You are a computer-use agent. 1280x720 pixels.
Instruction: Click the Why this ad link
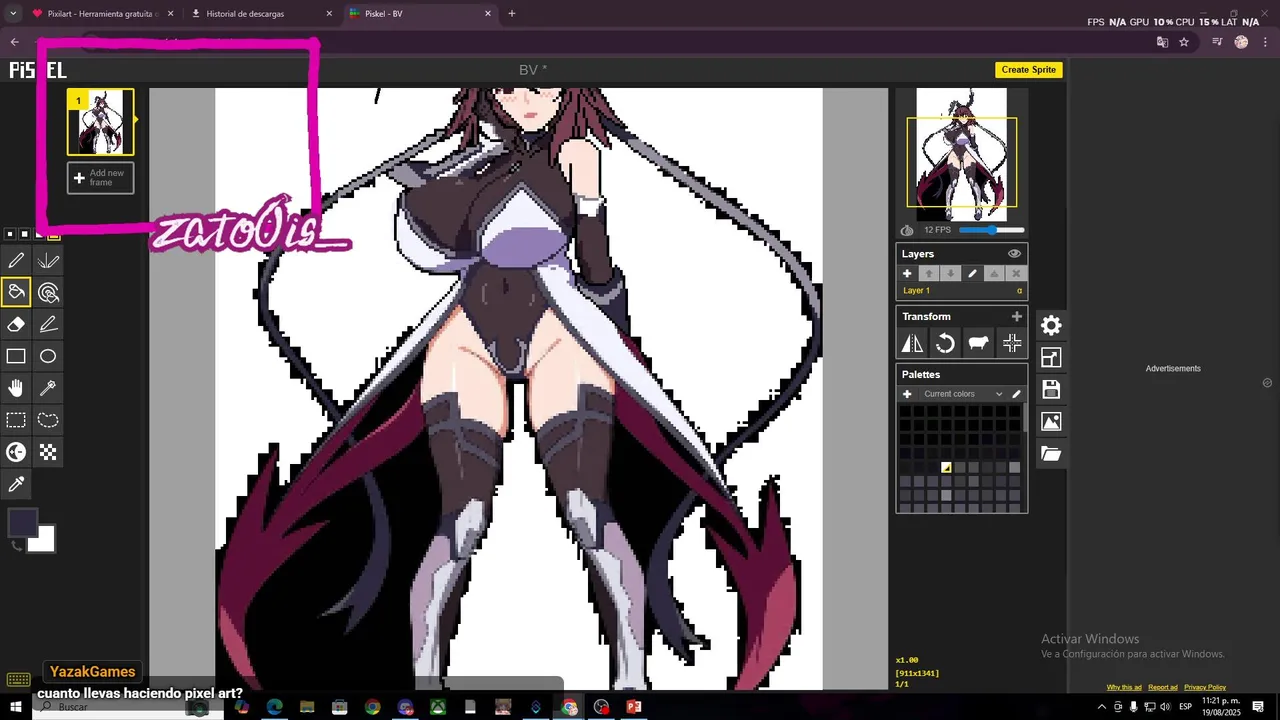point(1124,687)
